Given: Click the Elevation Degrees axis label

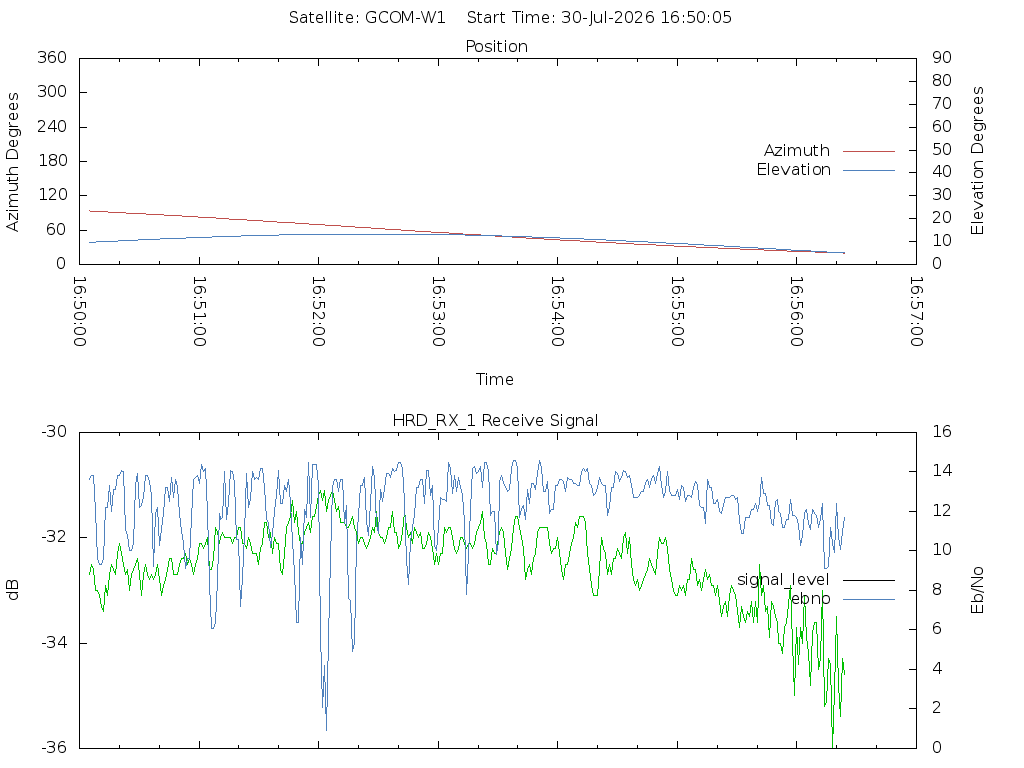Looking at the screenshot, I should point(977,161).
